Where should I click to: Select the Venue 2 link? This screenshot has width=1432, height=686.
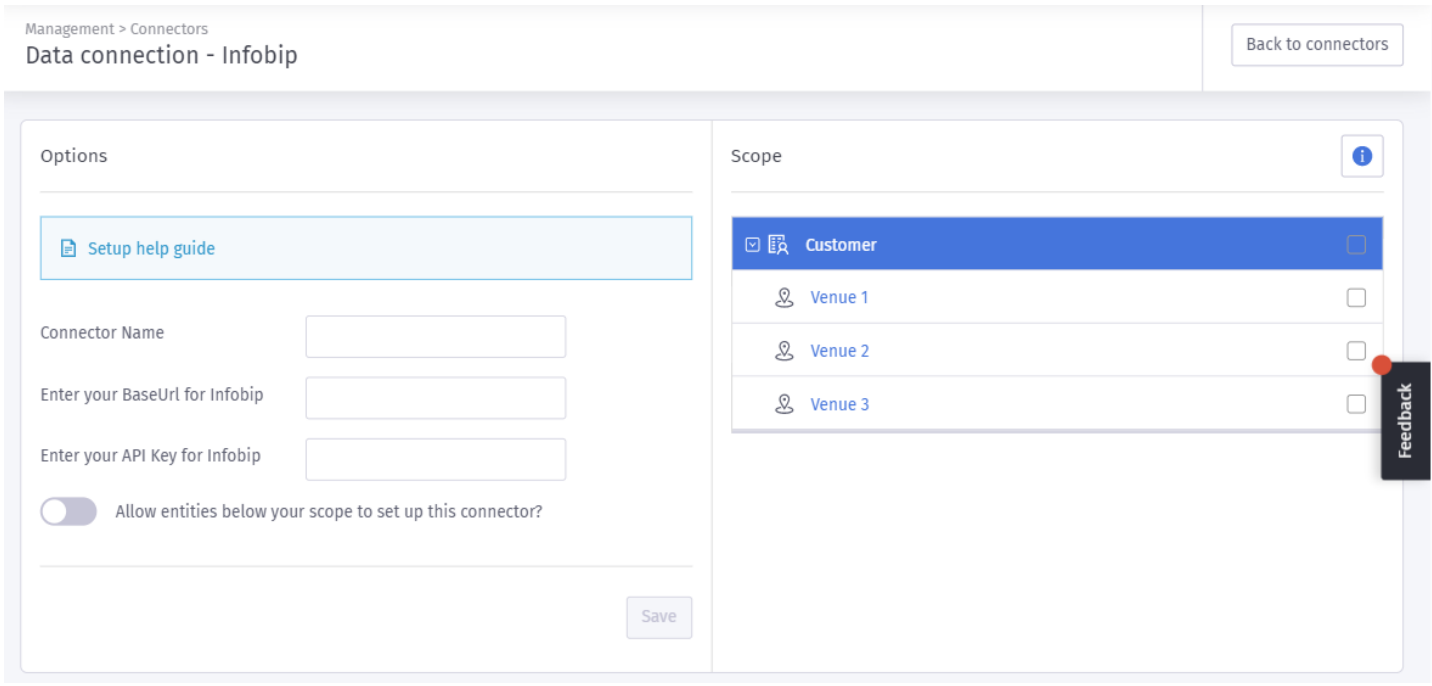pyautogui.click(x=840, y=351)
